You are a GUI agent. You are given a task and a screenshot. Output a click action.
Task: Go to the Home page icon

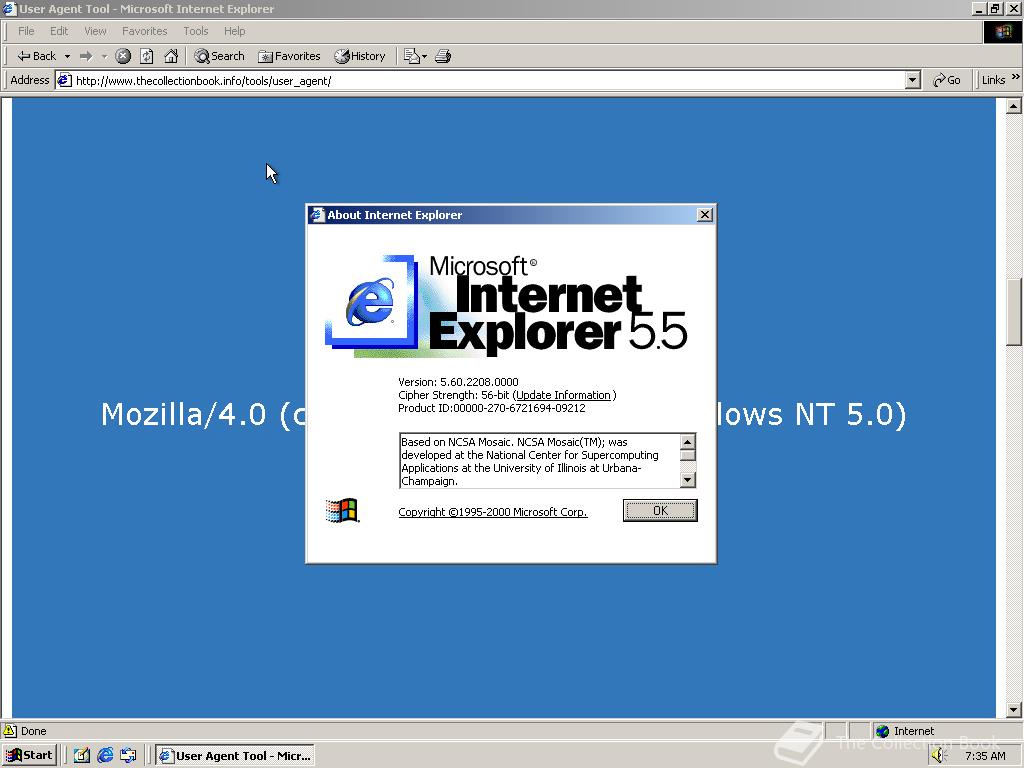[171, 56]
